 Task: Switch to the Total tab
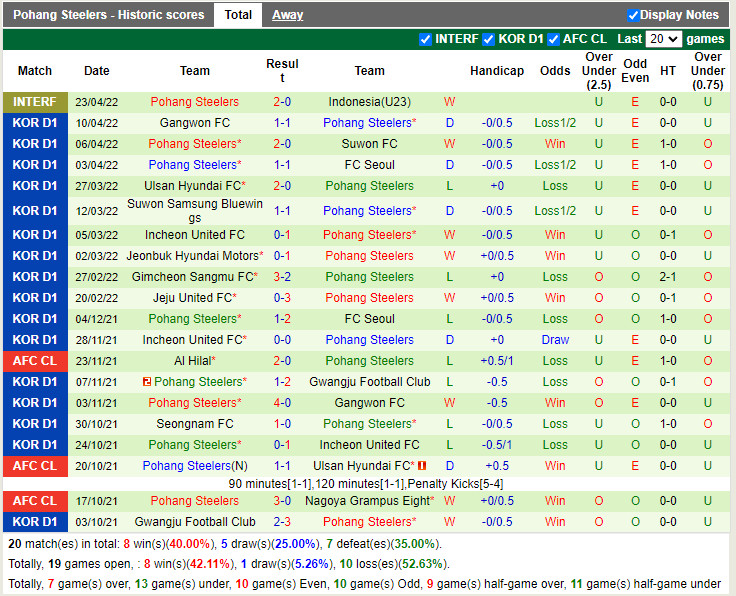tap(238, 15)
